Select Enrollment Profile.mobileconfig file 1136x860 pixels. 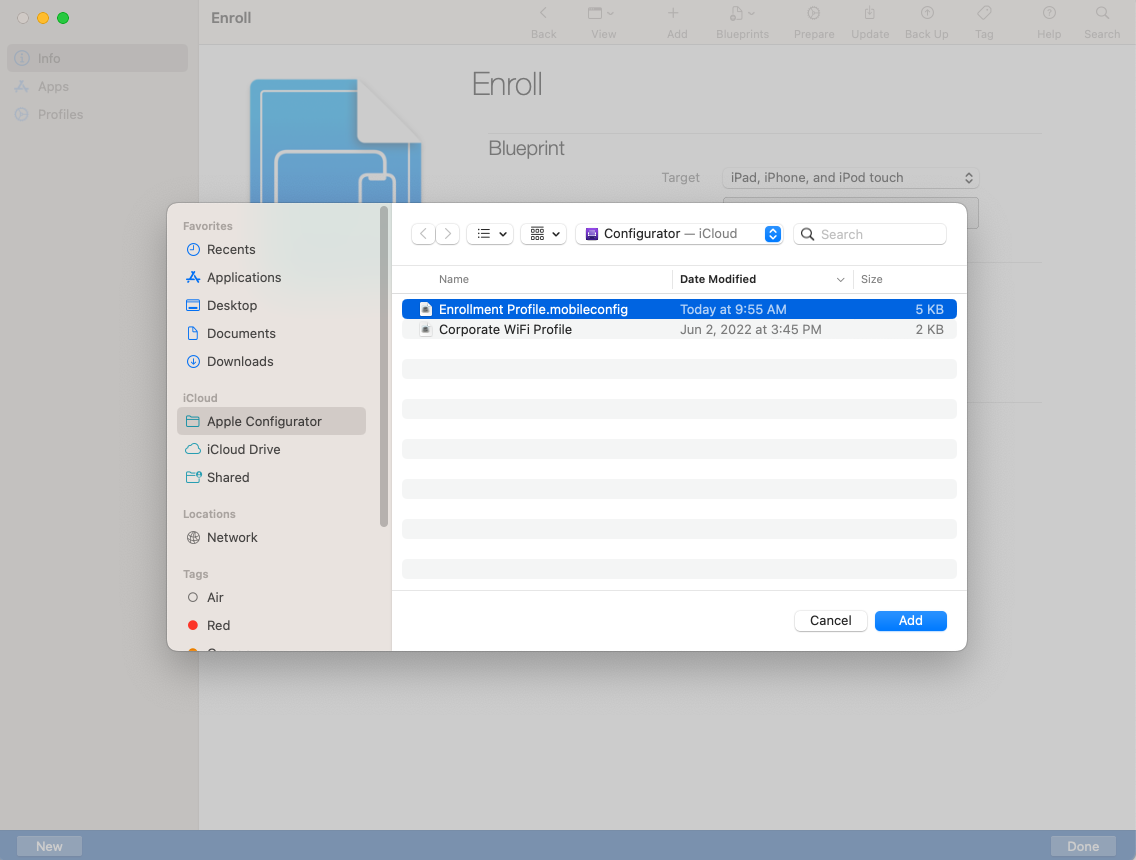point(680,309)
